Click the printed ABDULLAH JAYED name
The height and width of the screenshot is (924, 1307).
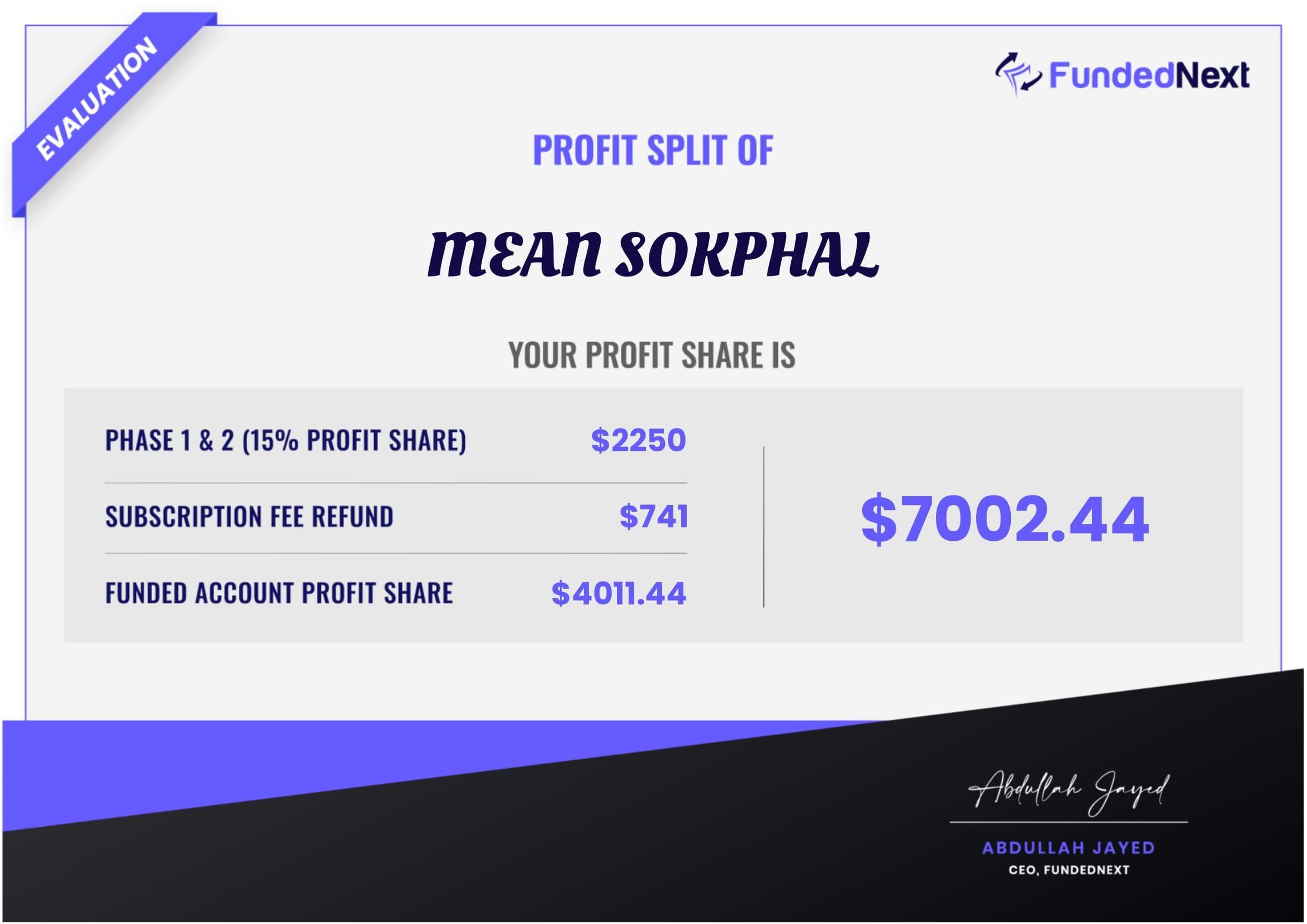pyautogui.click(x=1069, y=849)
